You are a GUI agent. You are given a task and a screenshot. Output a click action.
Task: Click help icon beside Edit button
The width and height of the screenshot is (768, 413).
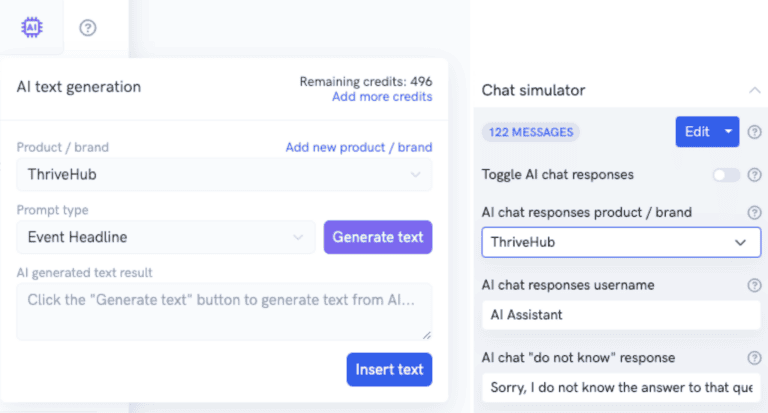pos(754,132)
